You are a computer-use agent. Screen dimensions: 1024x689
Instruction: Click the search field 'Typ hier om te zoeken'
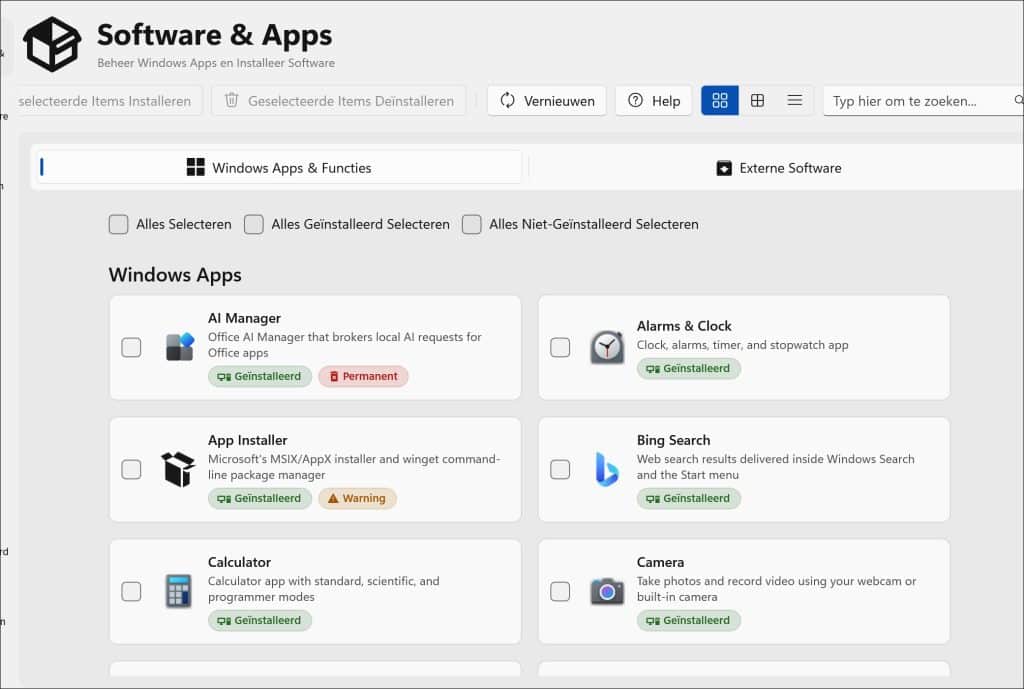[923, 101]
